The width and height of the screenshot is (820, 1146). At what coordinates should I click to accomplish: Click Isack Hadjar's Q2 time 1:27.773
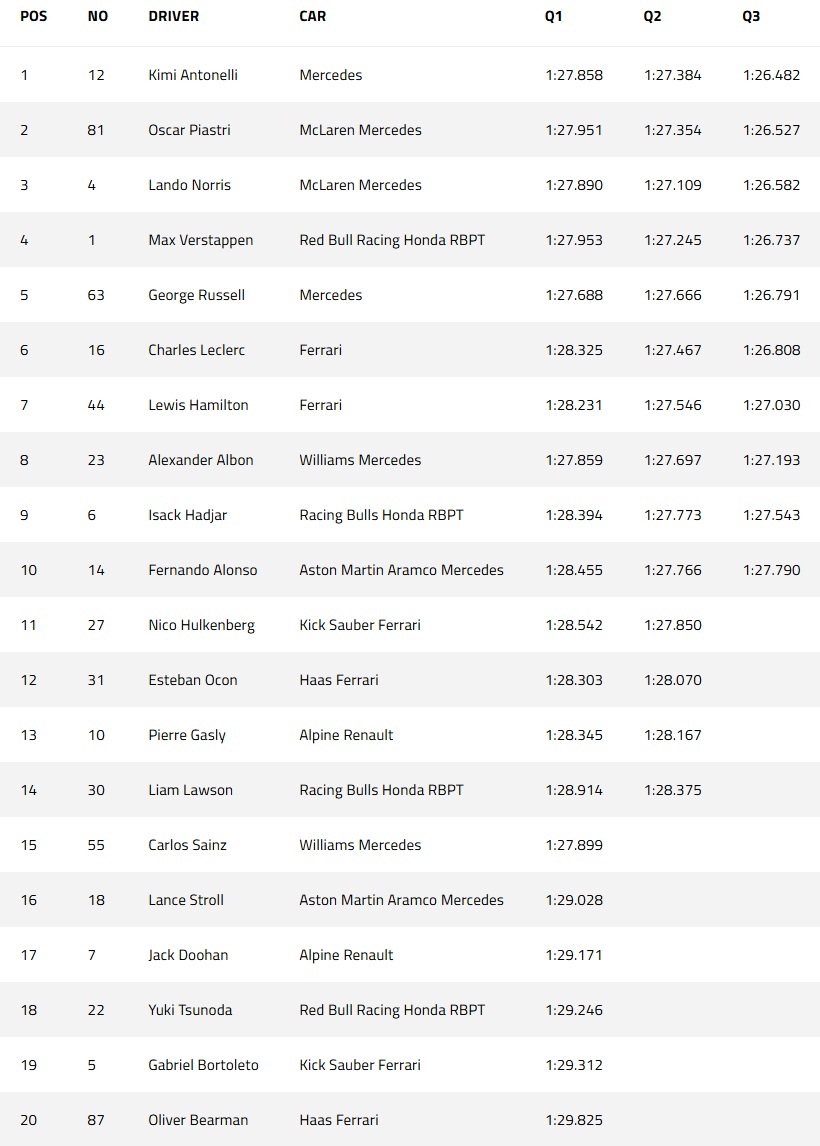point(672,515)
